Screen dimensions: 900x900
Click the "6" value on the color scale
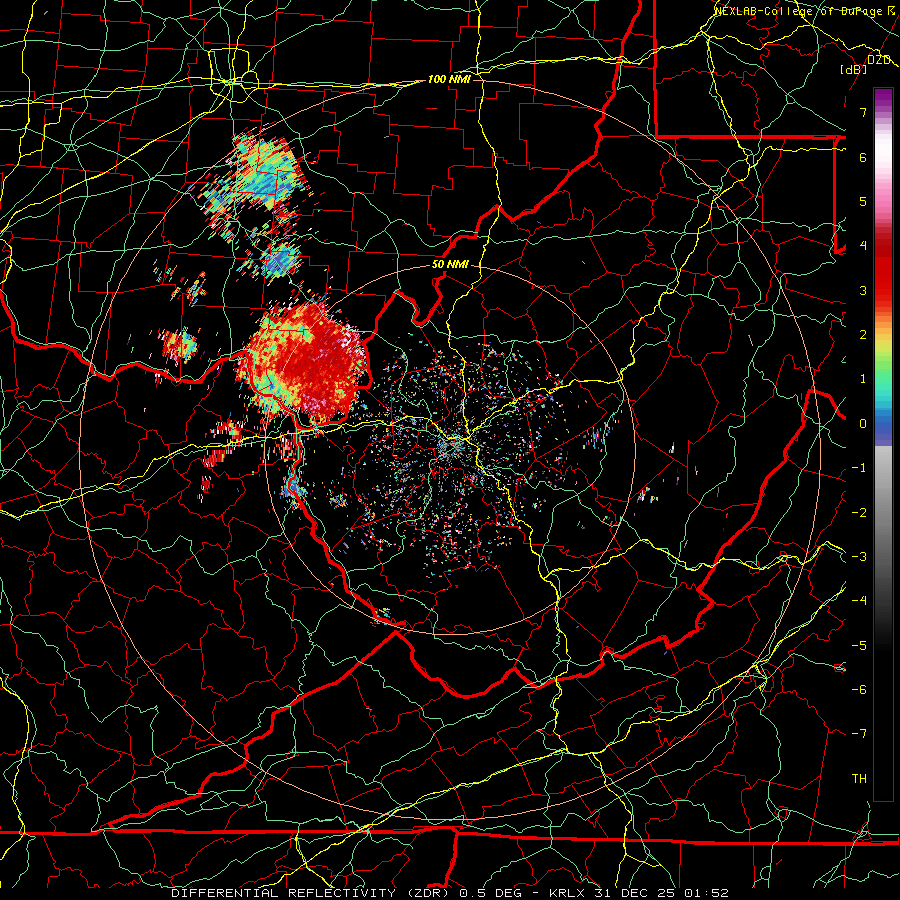point(863,157)
